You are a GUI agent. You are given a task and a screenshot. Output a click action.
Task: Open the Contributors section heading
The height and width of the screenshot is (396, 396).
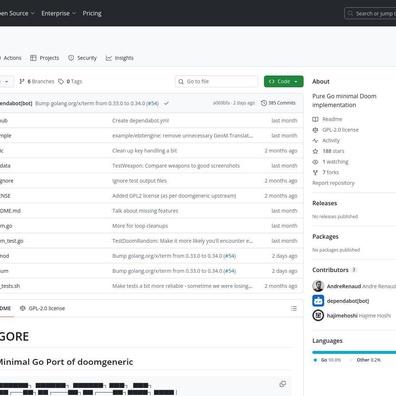pyautogui.click(x=330, y=270)
